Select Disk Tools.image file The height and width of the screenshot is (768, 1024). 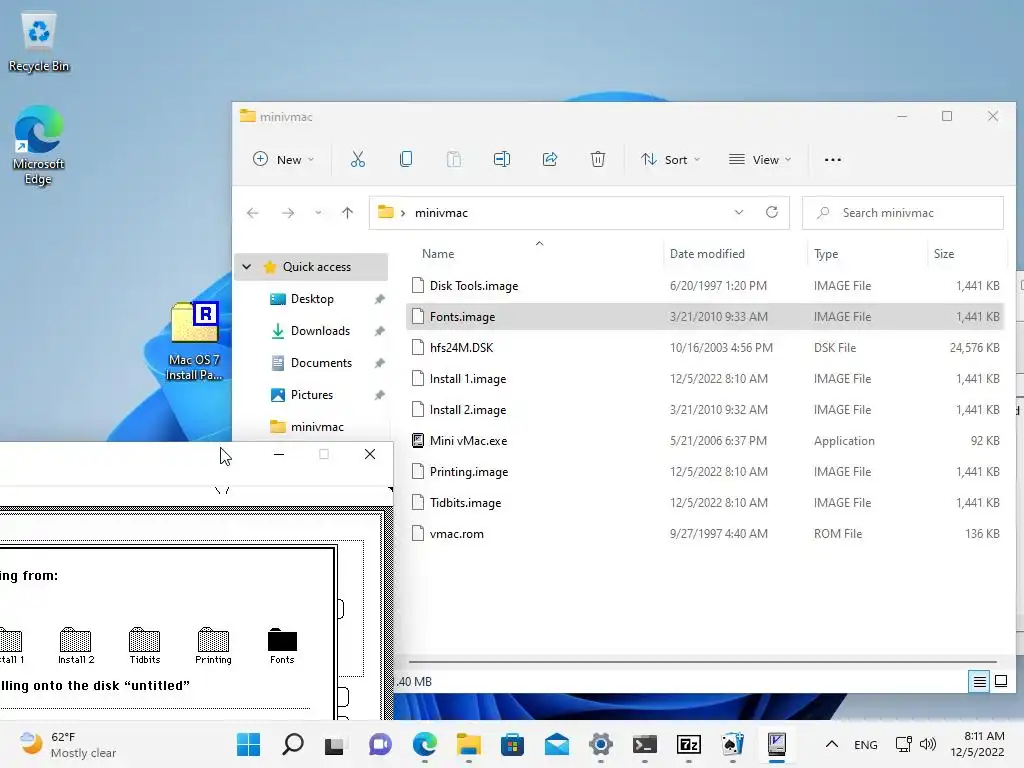705,286
